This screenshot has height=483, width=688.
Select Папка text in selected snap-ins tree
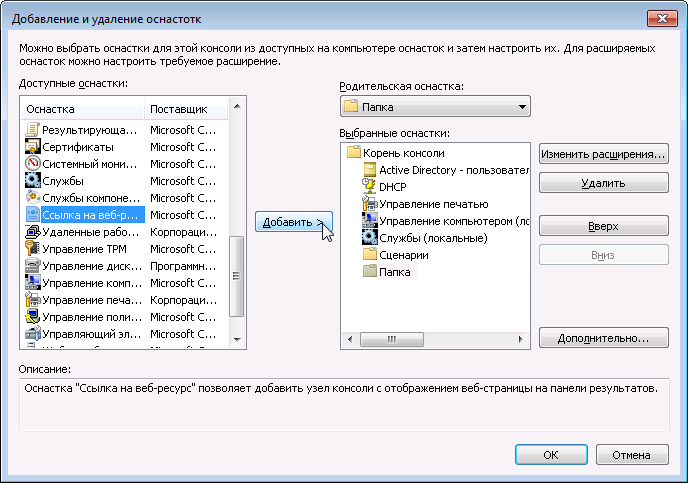pyautogui.click(x=395, y=272)
